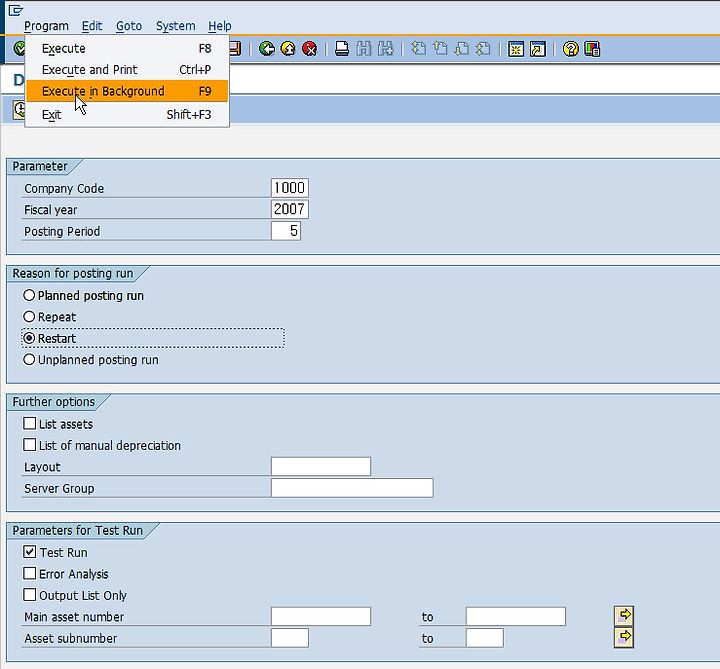This screenshot has width=720, height=669.
Task: Select Unplanned posting run radio button
Action: pos(29,360)
